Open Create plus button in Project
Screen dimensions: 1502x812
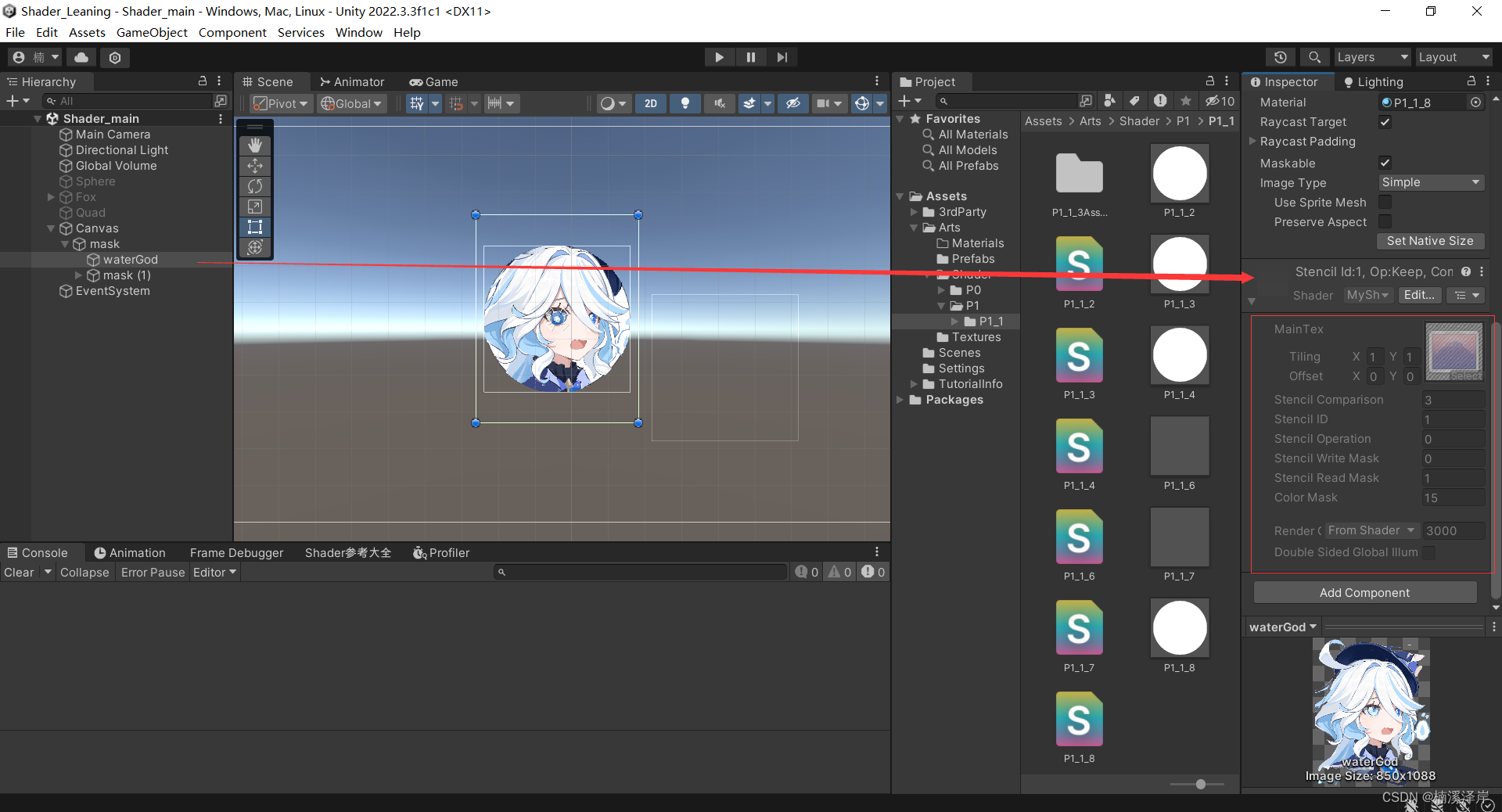tap(909, 101)
